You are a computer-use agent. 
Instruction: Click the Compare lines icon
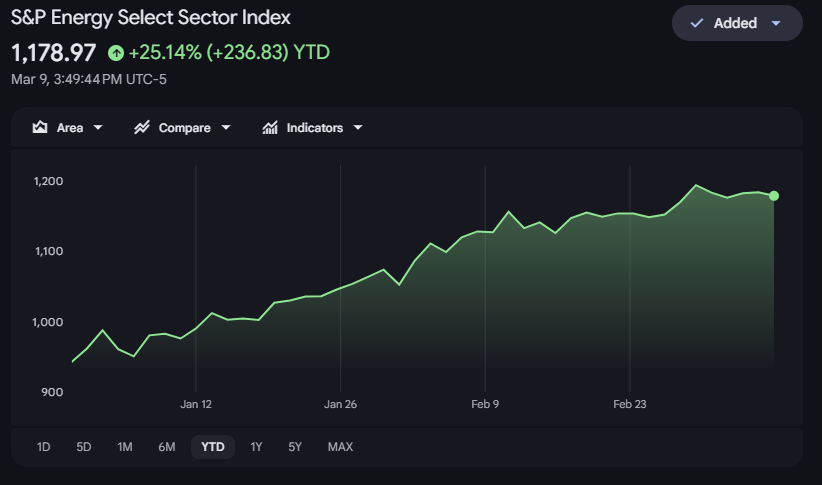click(x=142, y=128)
